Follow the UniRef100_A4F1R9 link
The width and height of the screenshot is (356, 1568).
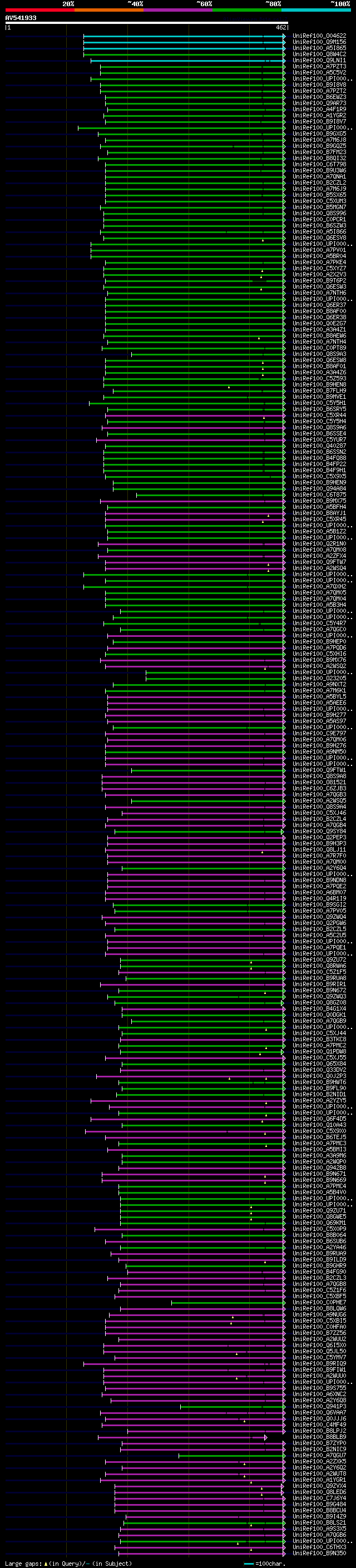pyautogui.click(x=319, y=109)
